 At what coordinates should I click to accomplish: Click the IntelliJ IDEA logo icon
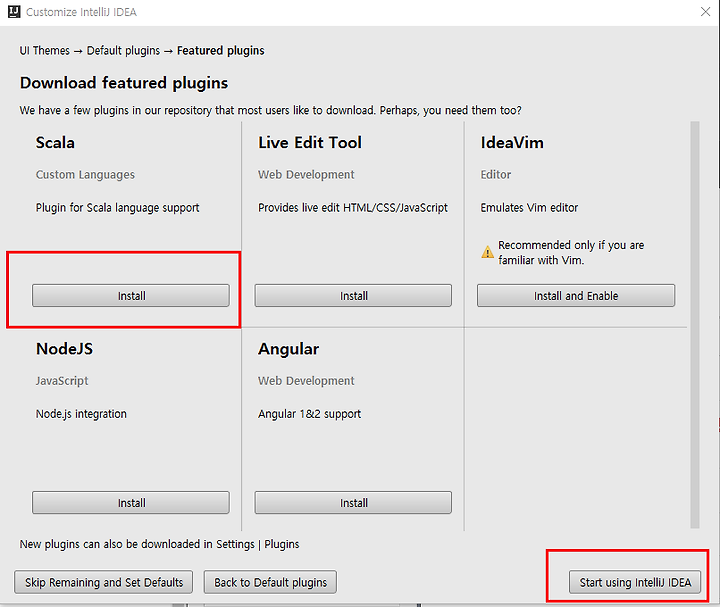click(14, 11)
